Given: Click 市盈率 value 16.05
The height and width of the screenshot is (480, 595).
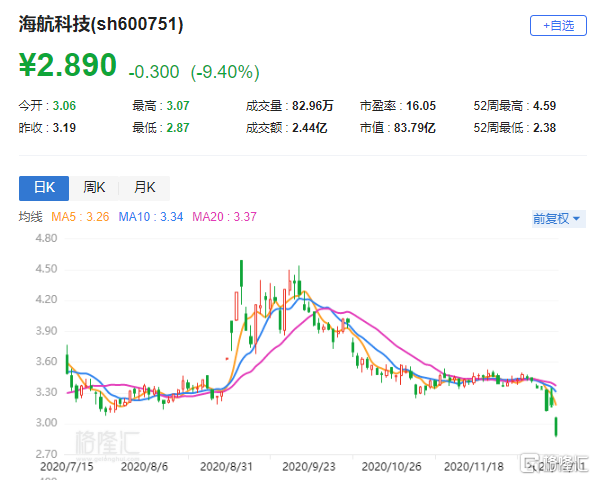Looking at the screenshot, I should (421, 105).
